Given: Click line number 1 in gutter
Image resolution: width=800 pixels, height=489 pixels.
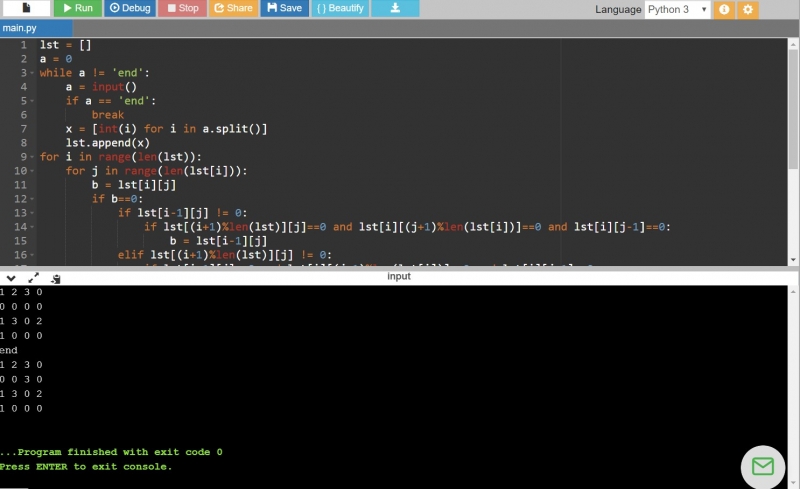Looking at the screenshot, I should [23, 45].
